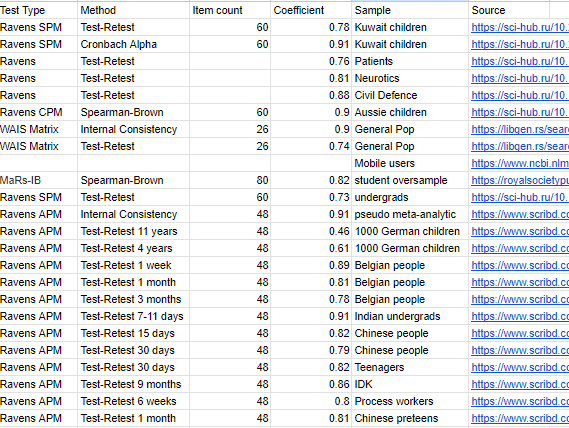Viewport: 569px width, 428px height.
Task: Select the Process workers cell
Action: (x=410, y=401)
